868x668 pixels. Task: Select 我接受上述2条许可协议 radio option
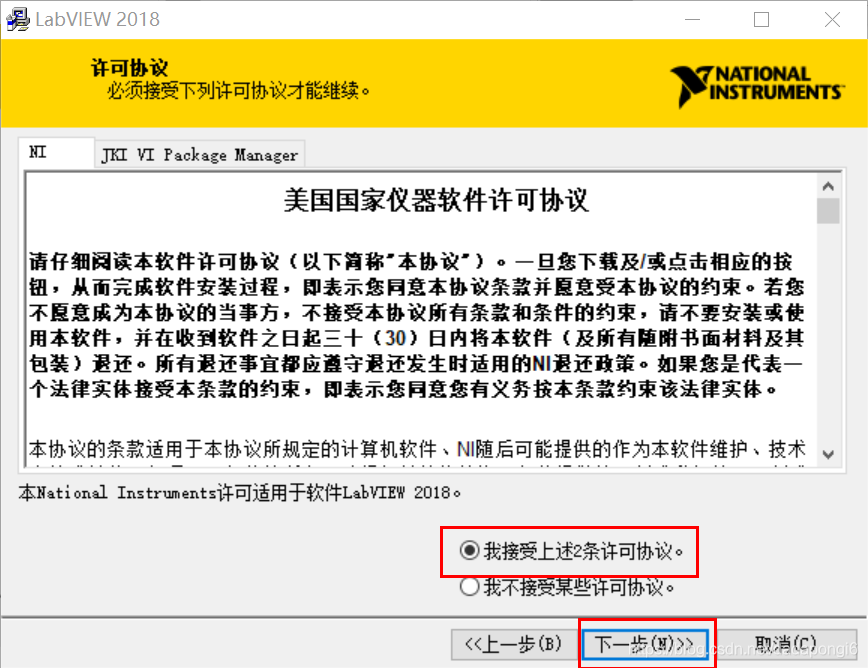[470, 551]
